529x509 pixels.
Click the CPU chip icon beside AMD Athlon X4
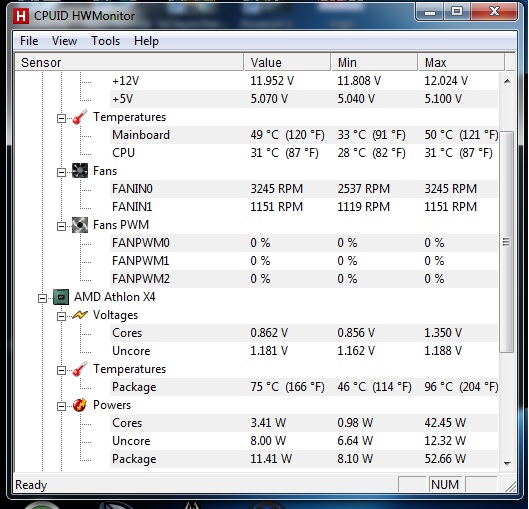click(61, 297)
